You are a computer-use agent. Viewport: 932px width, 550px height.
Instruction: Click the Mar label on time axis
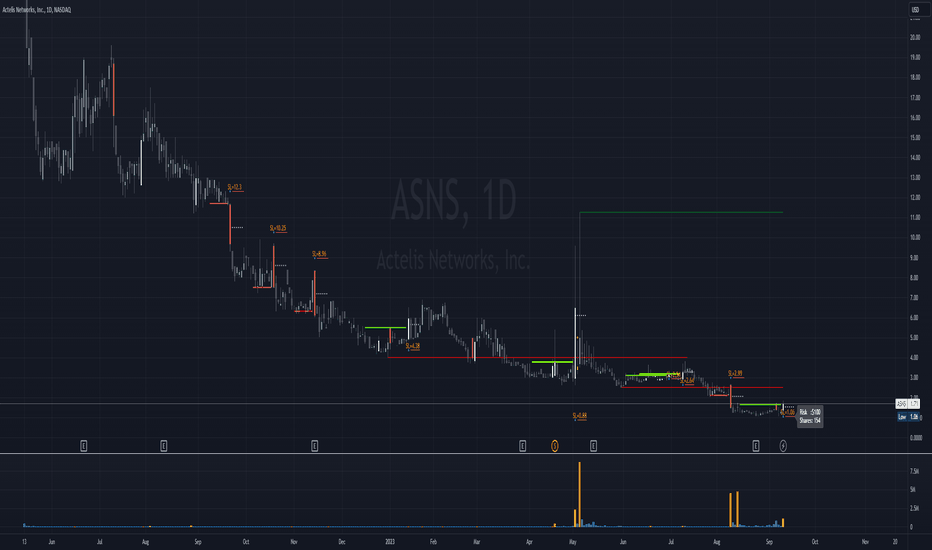pyautogui.click(x=476, y=542)
